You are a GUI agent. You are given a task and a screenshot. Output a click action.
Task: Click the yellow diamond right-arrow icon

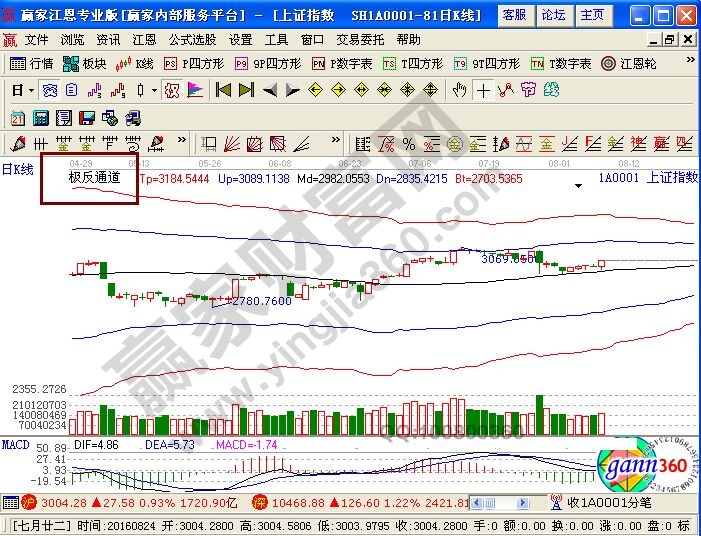(x=338, y=90)
